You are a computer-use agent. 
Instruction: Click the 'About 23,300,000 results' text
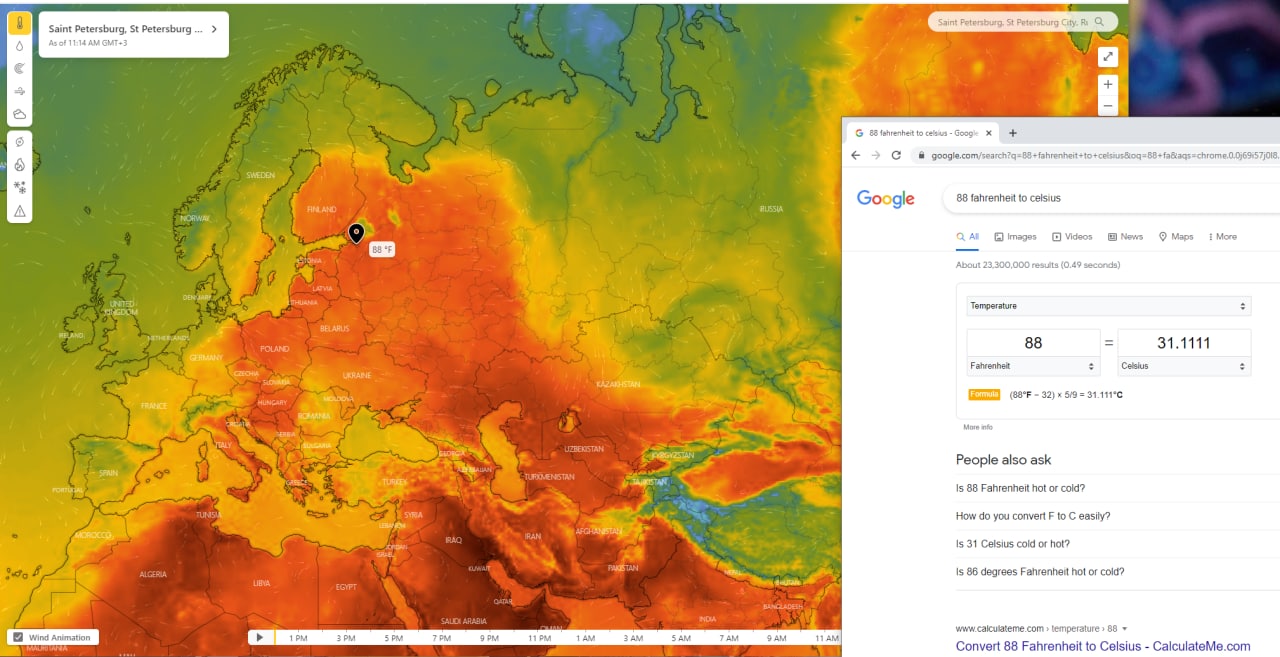[1038, 265]
